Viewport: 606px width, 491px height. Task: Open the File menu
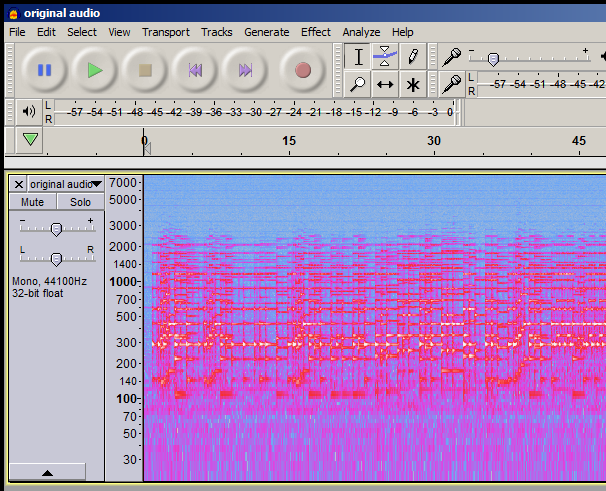[x=17, y=32]
